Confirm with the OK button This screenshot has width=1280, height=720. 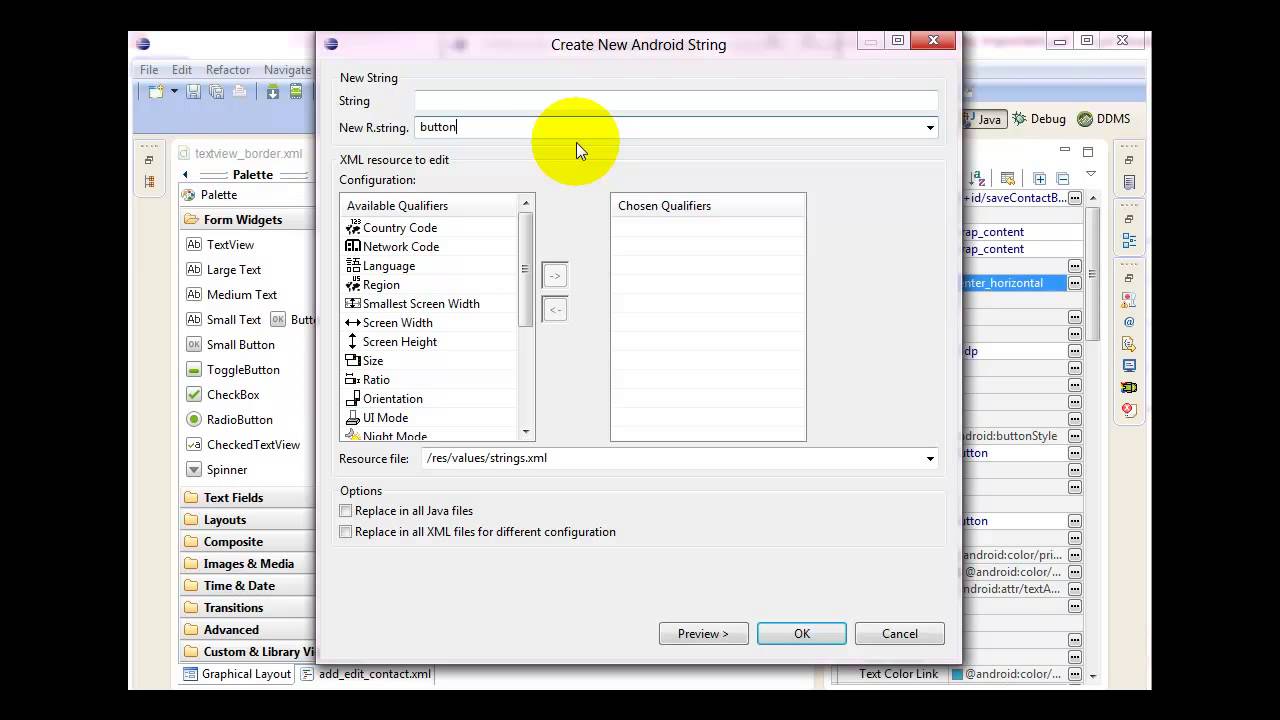(802, 634)
